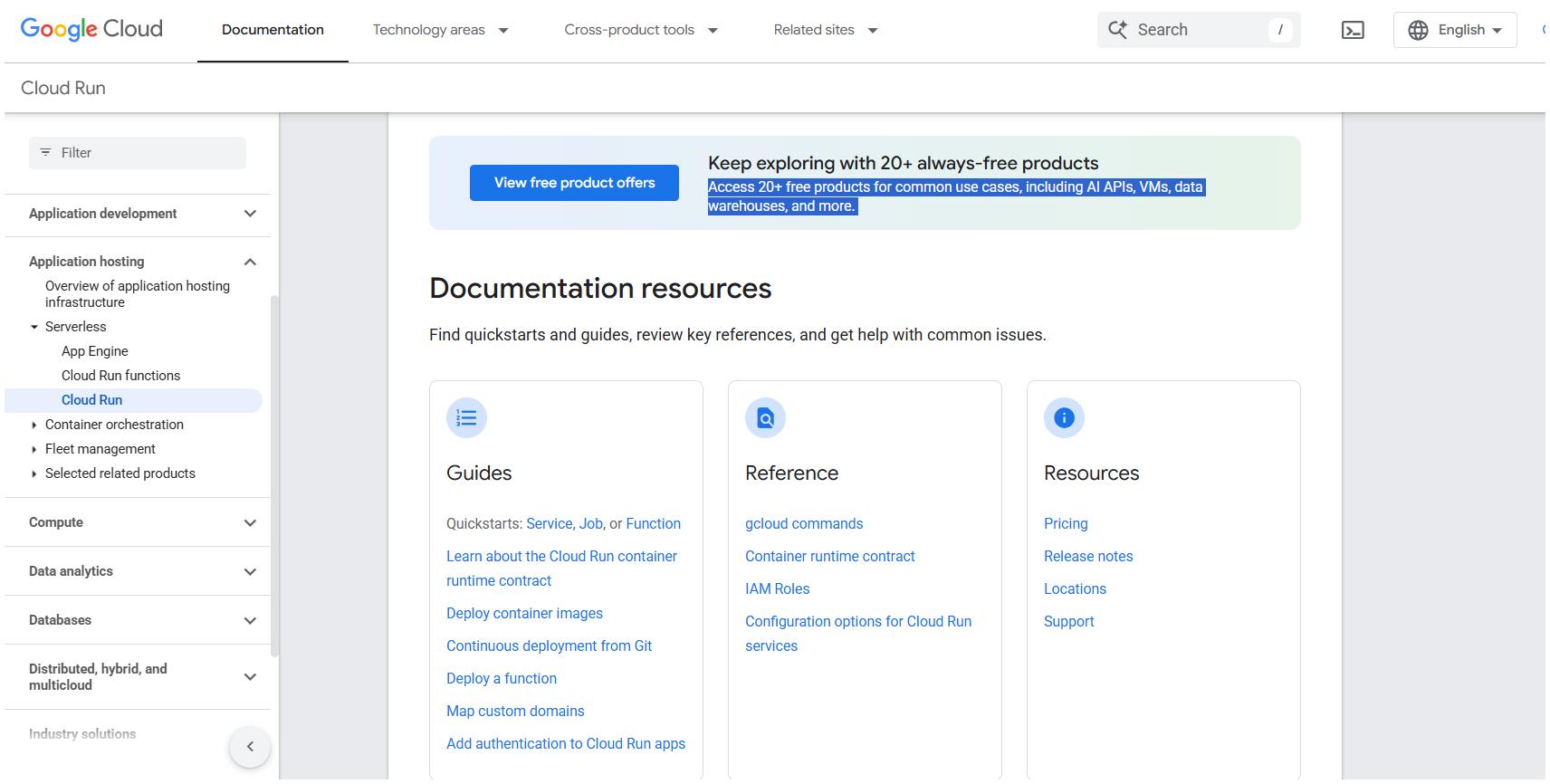The image size is (1550, 784).
Task: Open the Job quickstart link
Action: [591, 523]
